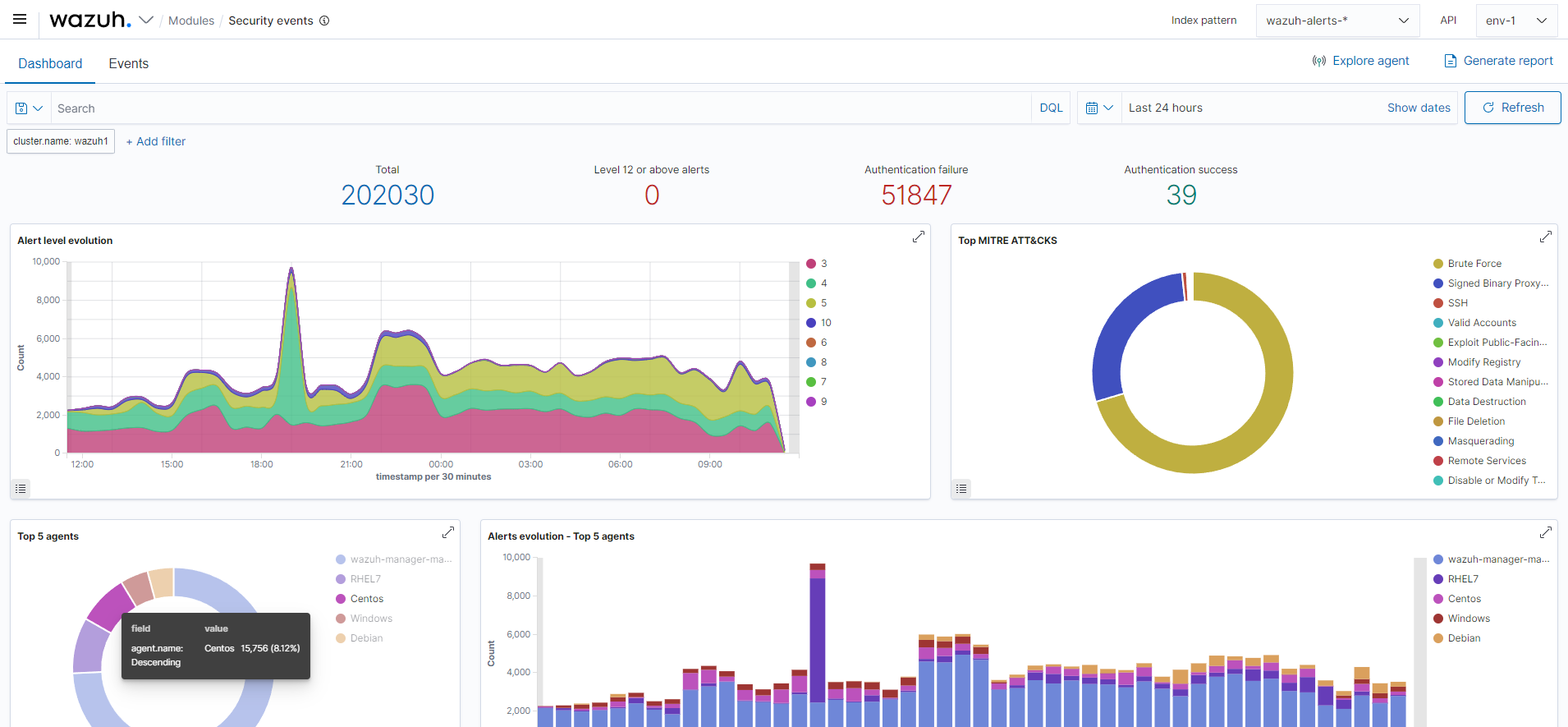Open the env-1 API dropdown
Viewport: 1568px width, 727px height.
point(1516,21)
